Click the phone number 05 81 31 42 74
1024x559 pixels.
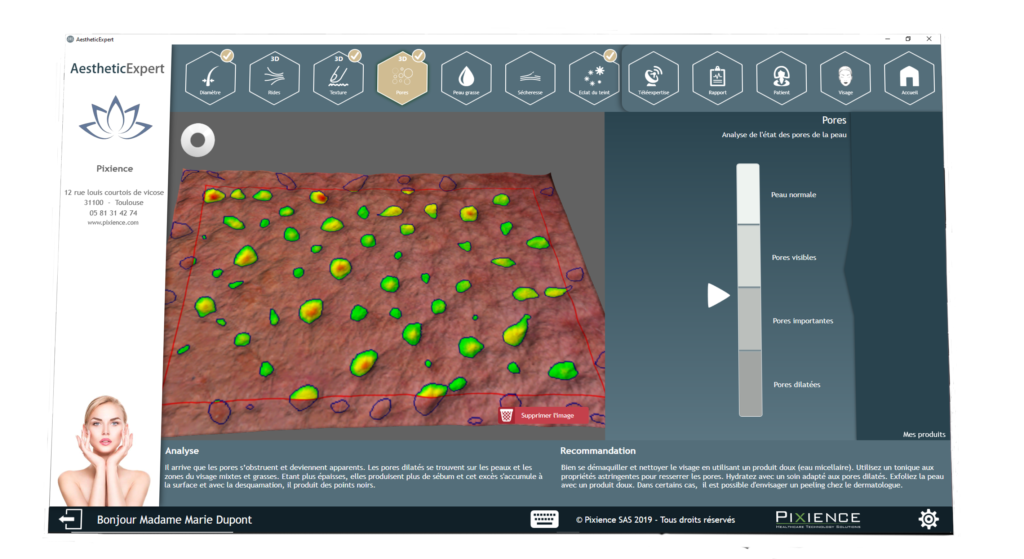point(113,213)
